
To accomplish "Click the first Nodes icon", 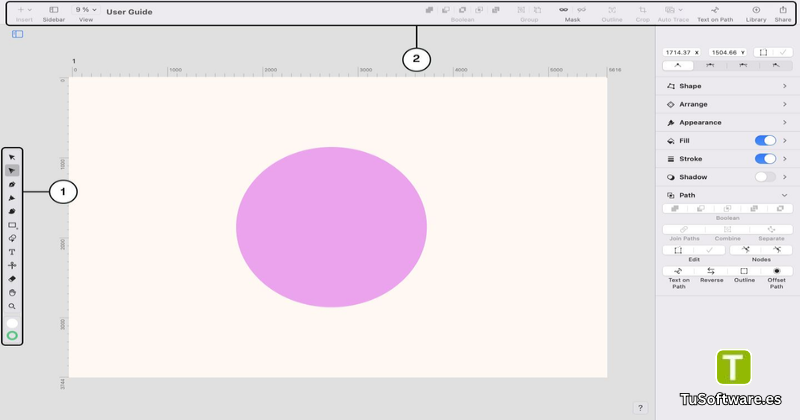I will [745, 250].
